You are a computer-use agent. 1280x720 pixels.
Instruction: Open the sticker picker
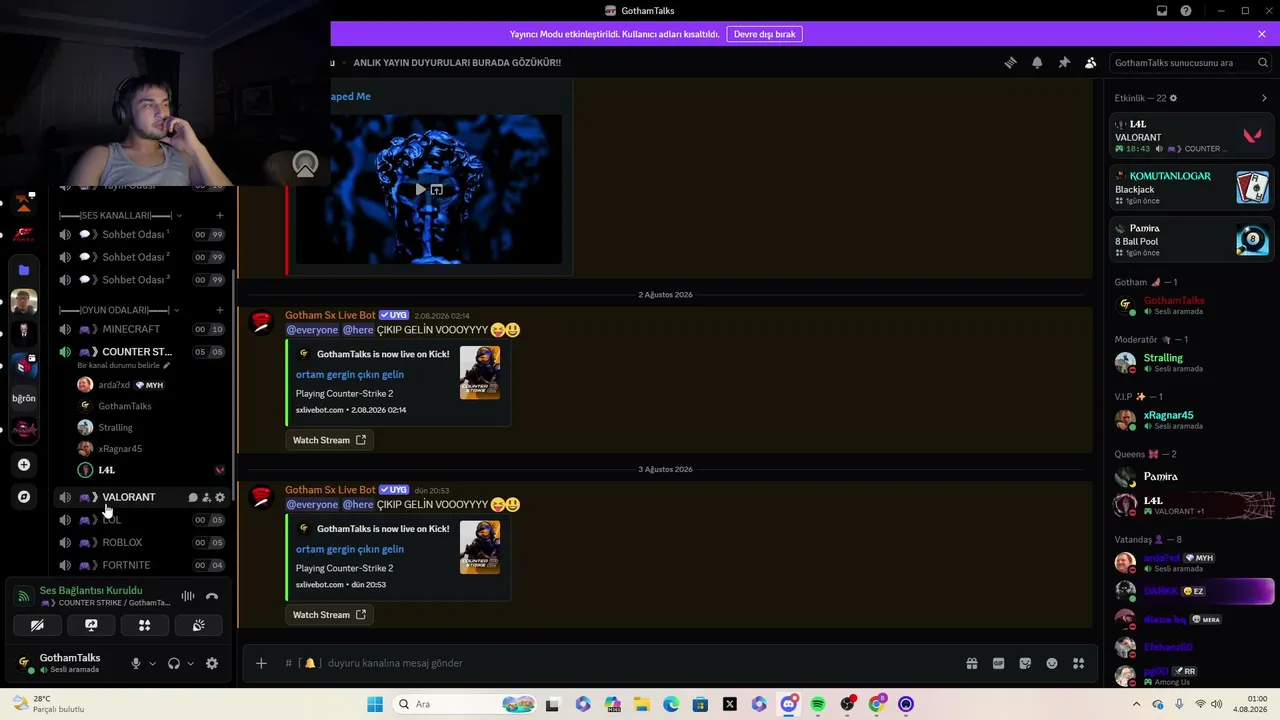[x=1025, y=663]
